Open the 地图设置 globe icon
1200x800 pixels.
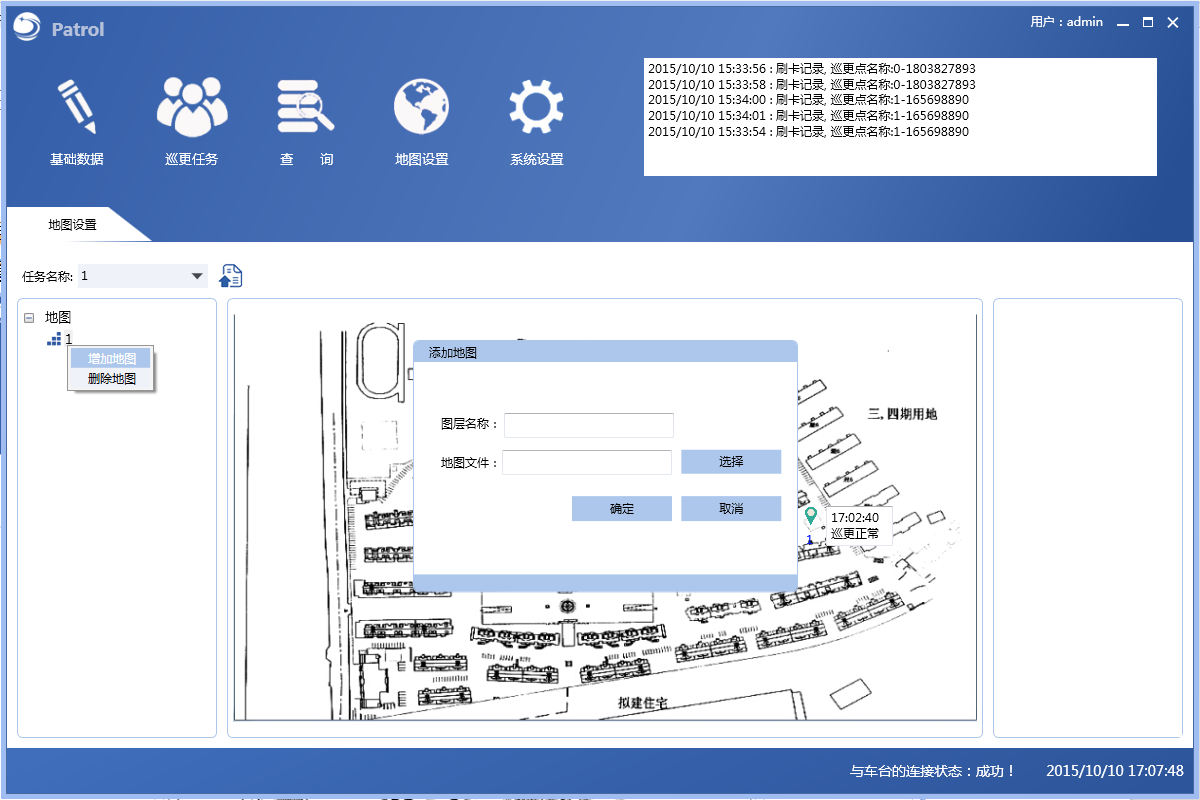pyautogui.click(x=421, y=108)
